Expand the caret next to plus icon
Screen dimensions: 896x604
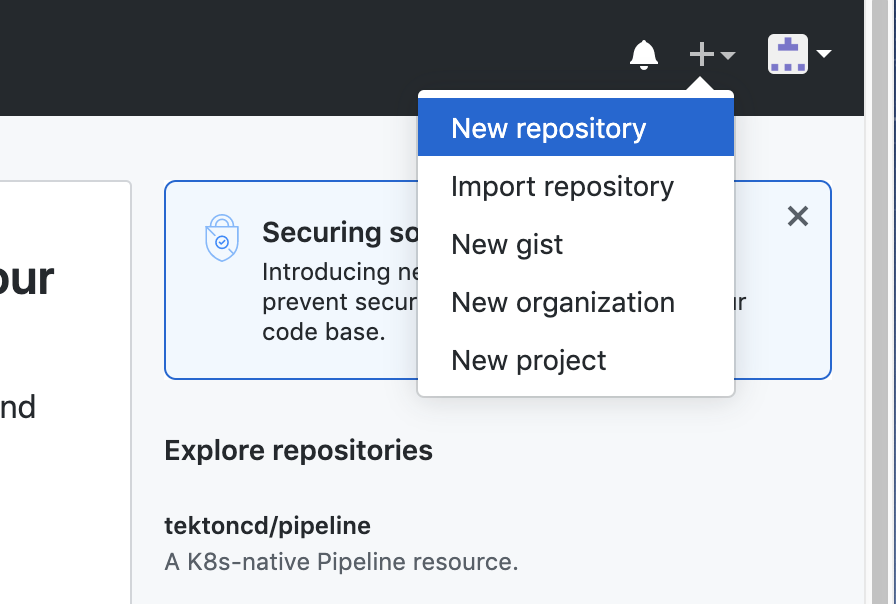click(x=727, y=55)
